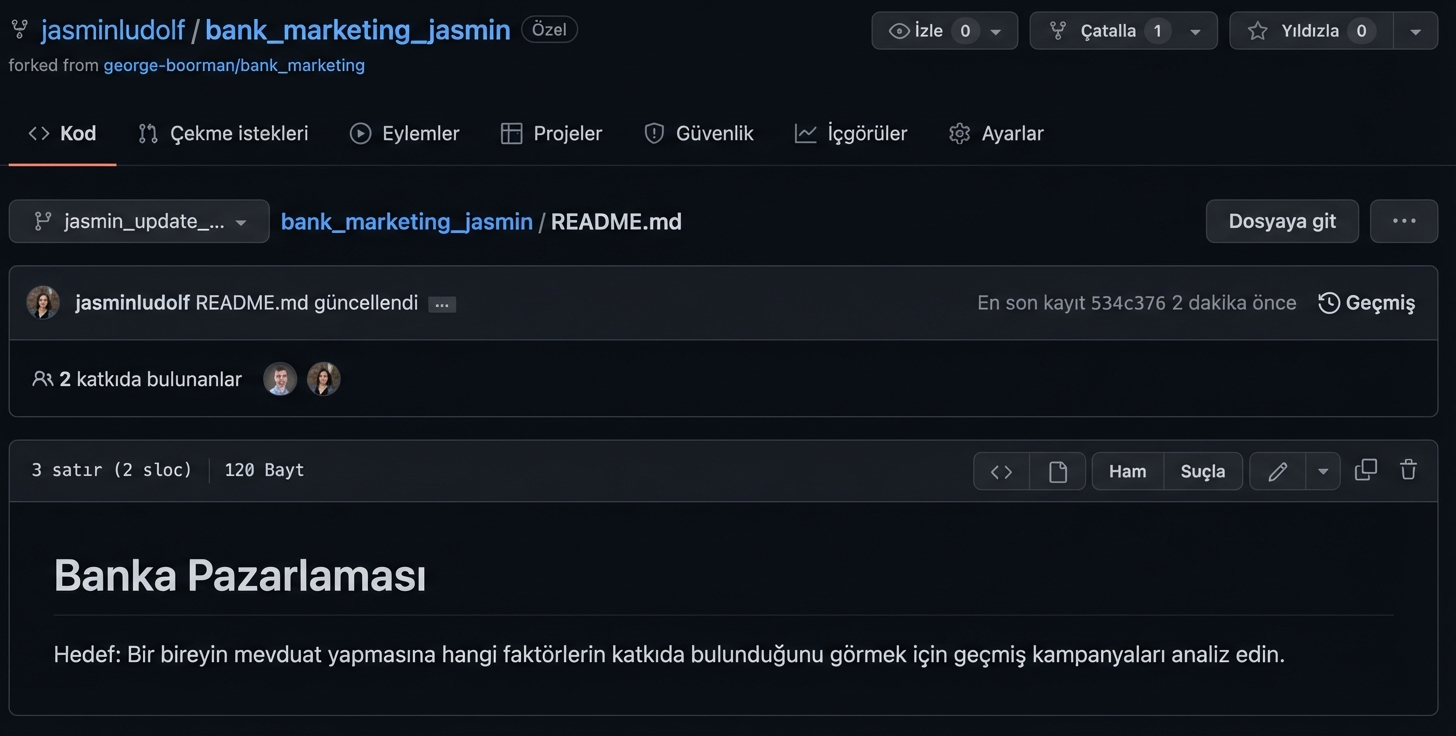
Task: Open the raw file copy icon
Action: click(x=1365, y=470)
